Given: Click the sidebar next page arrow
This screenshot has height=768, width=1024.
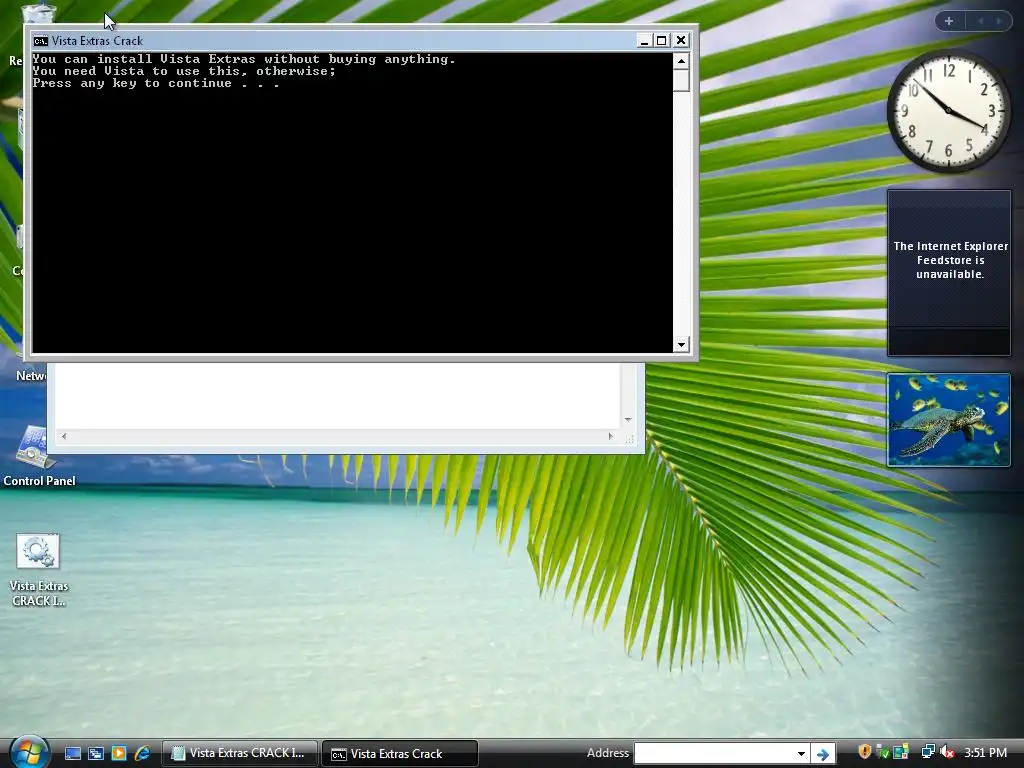Looking at the screenshot, I should (999, 21).
